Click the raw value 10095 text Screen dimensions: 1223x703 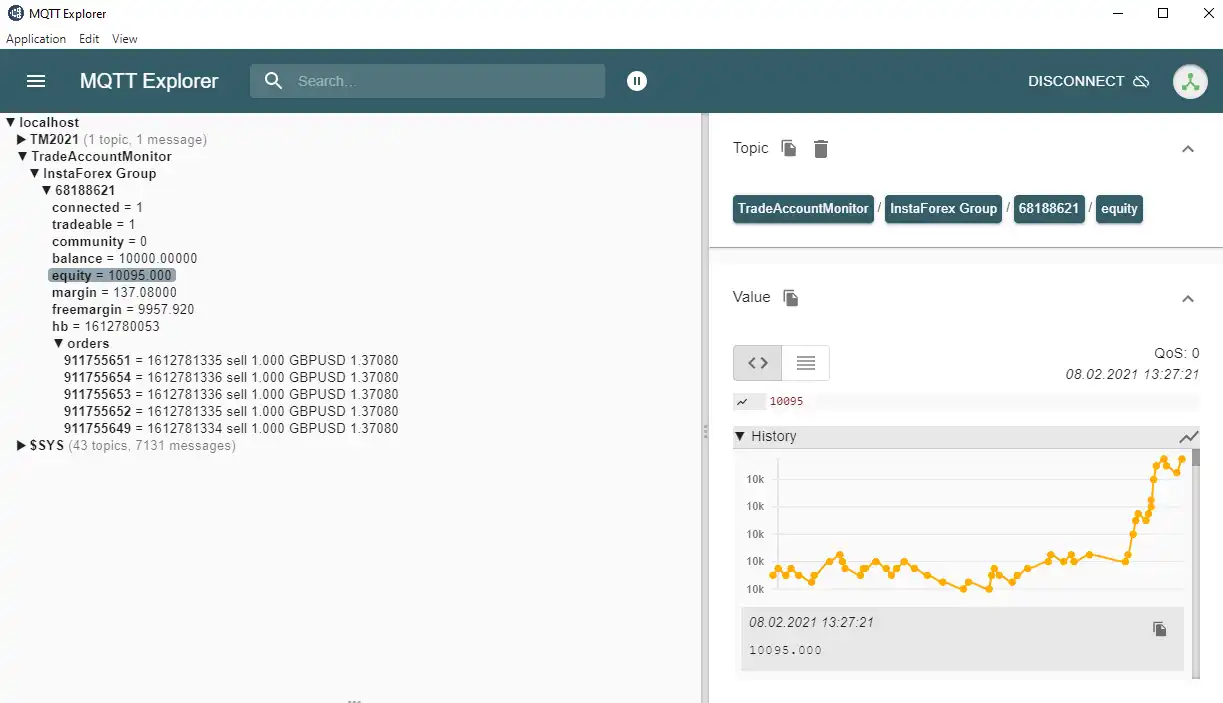(x=786, y=401)
